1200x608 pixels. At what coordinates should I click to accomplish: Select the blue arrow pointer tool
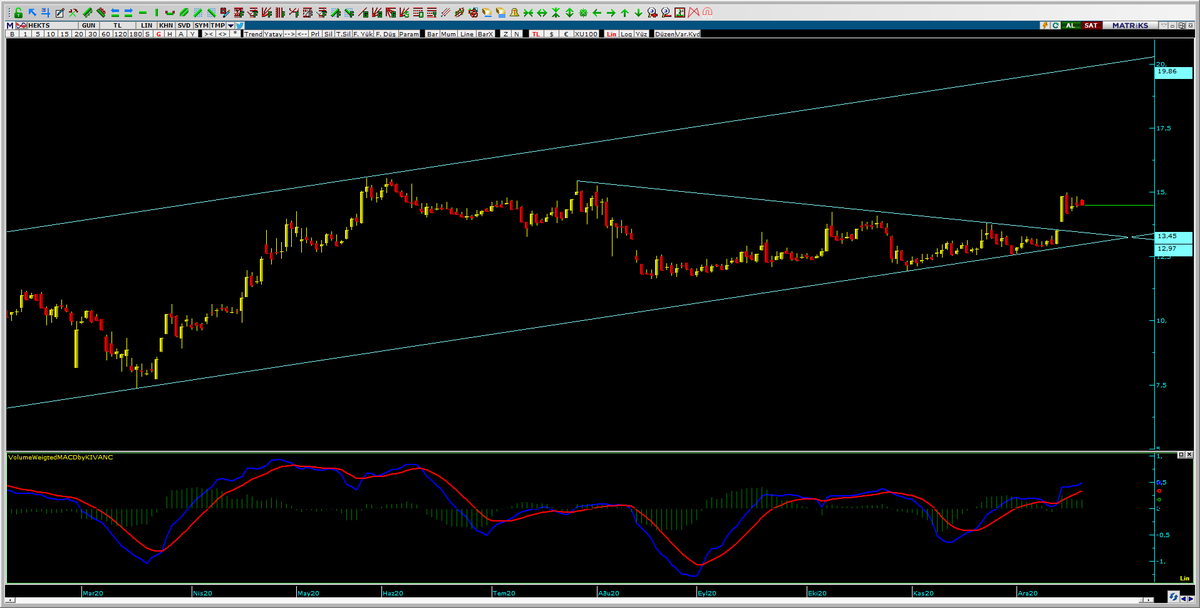pos(32,12)
